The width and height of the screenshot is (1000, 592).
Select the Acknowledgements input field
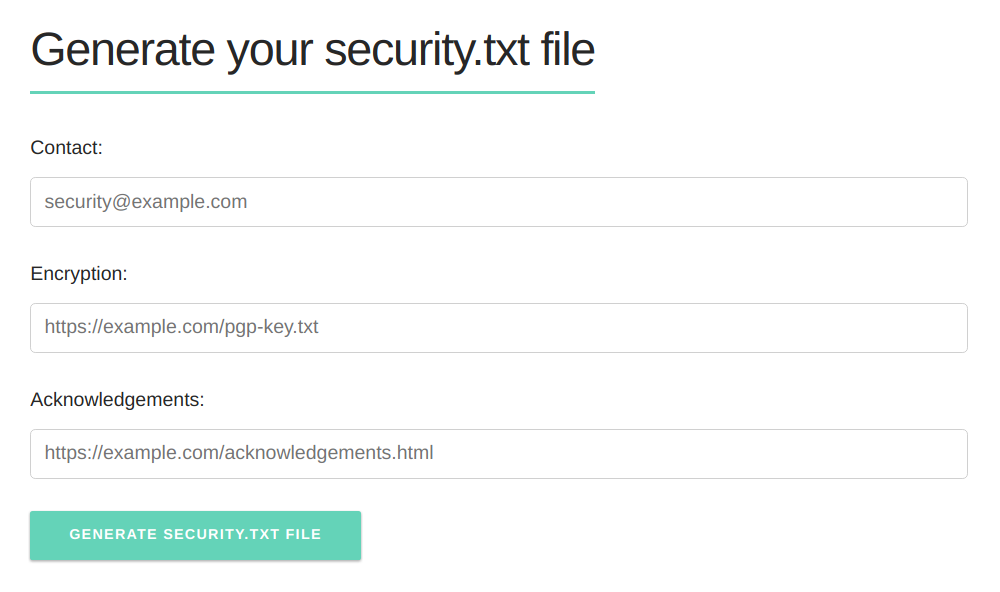pos(498,454)
